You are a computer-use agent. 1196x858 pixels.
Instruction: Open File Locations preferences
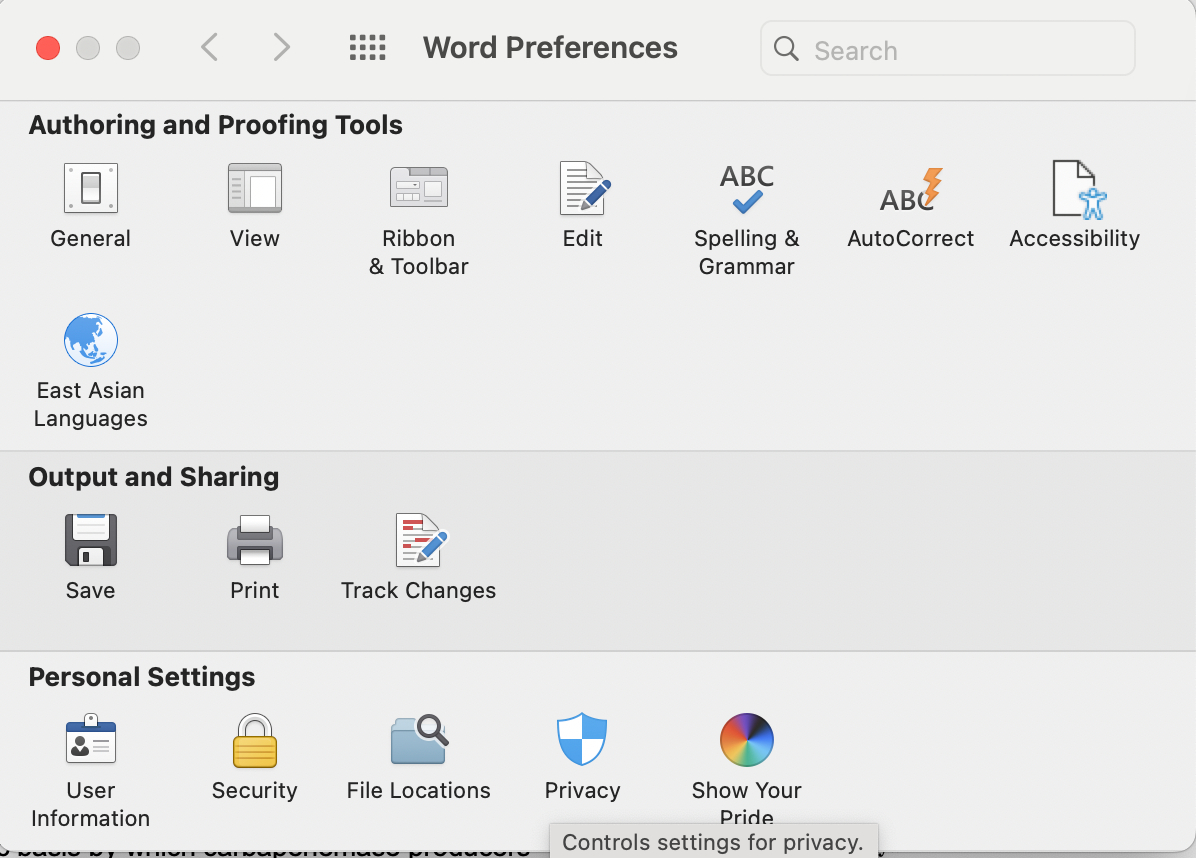click(418, 741)
